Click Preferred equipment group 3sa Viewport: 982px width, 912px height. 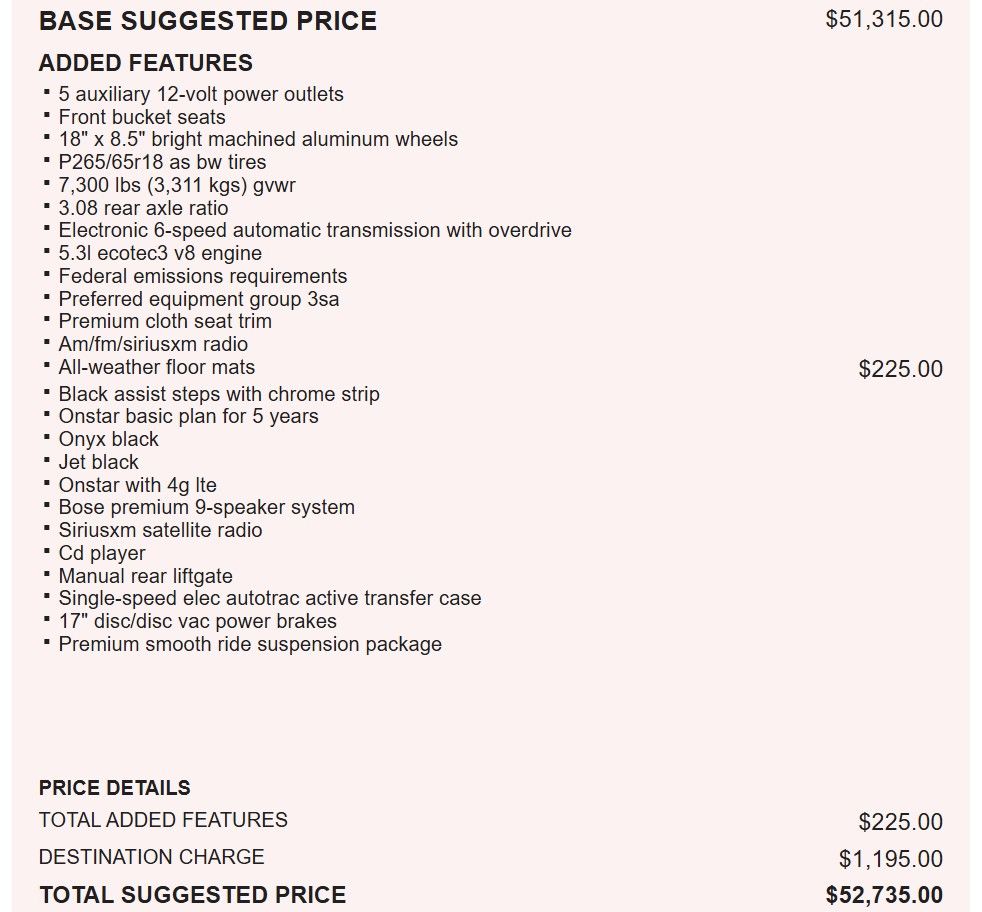pyautogui.click(x=199, y=299)
